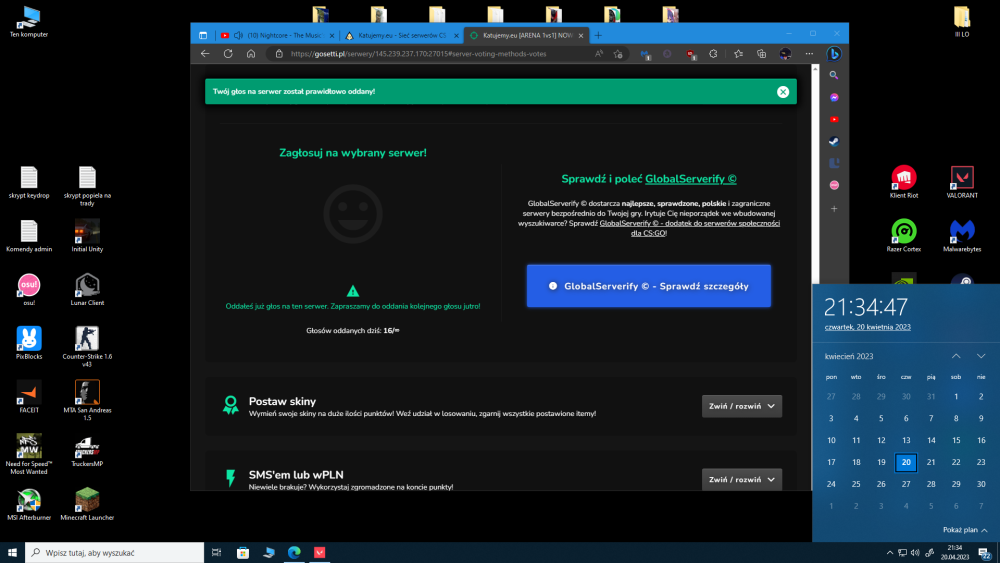The height and width of the screenshot is (563, 1000).
Task: Select the osu! desktop shortcut
Action: (x=29, y=290)
